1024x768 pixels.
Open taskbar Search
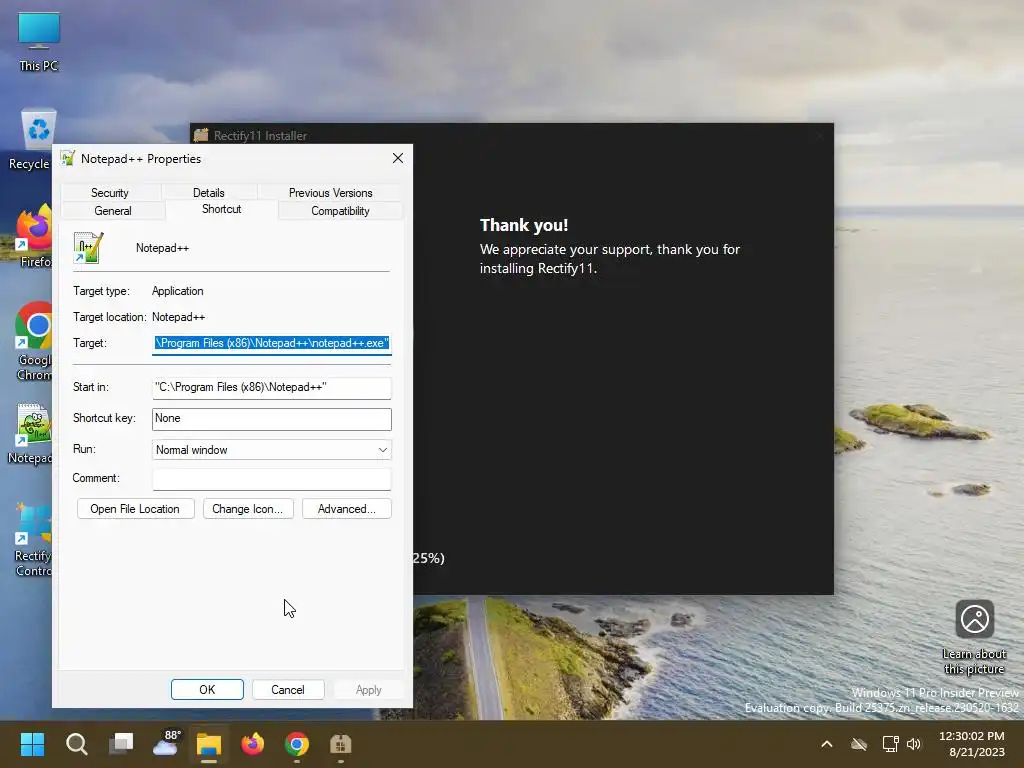[76, 744]
